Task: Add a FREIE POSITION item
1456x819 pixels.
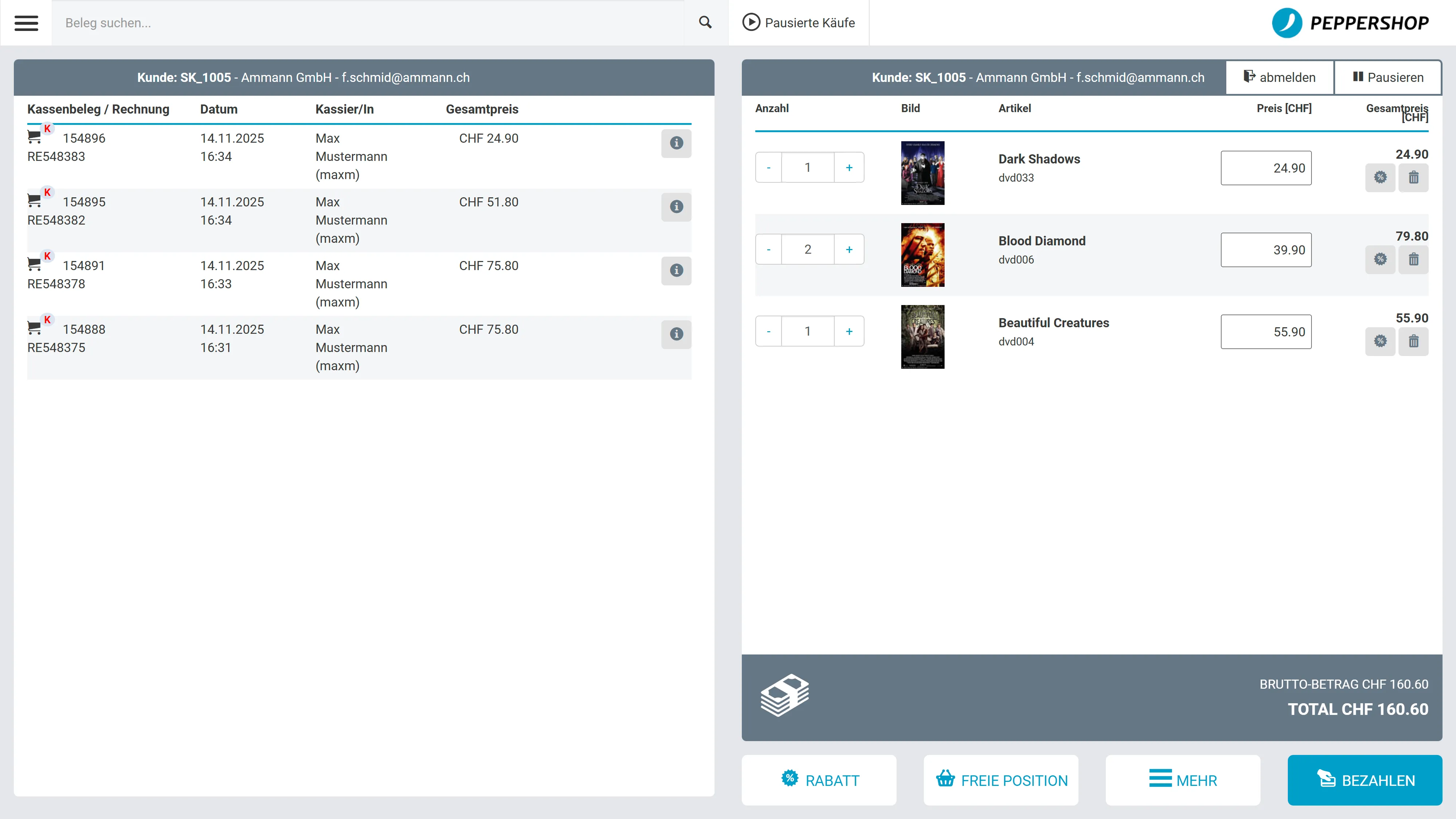Action: click(1001, 780)
